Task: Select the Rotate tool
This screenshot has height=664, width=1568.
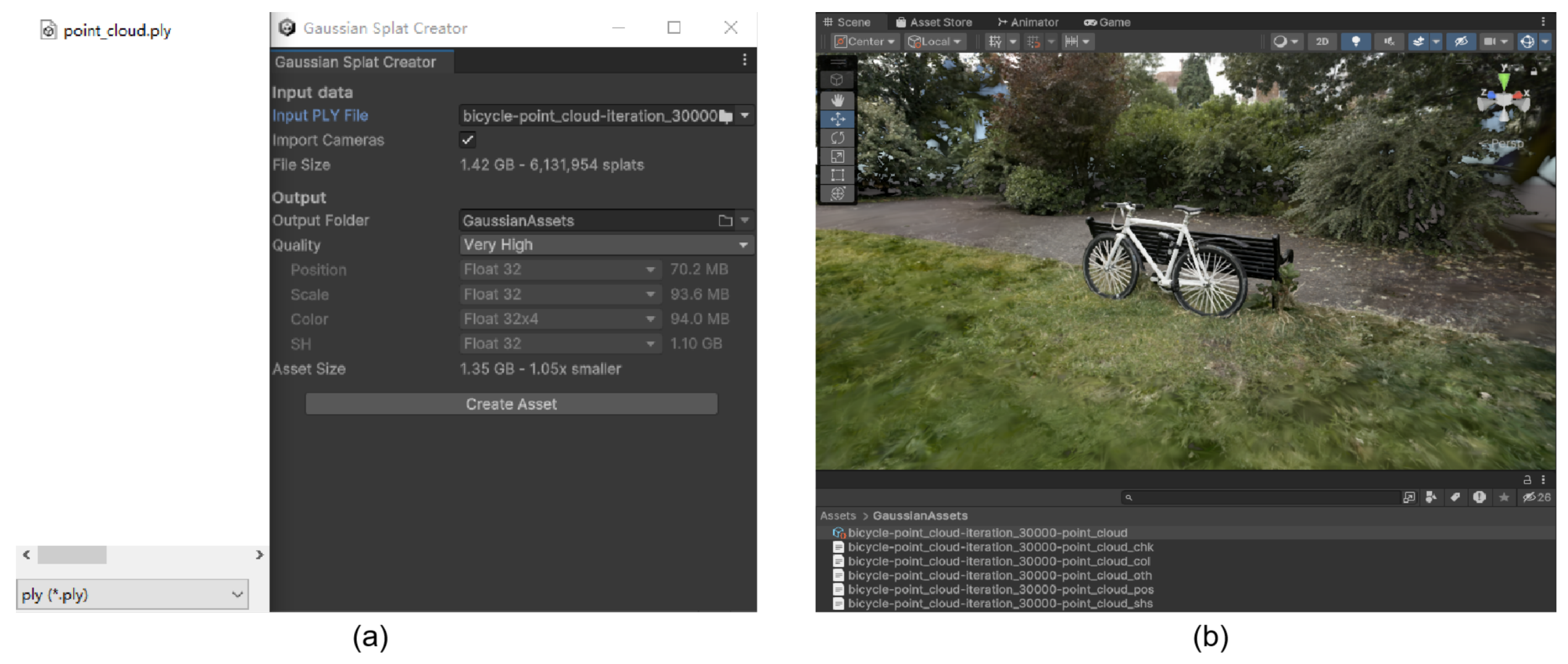Action: point(838,138)
